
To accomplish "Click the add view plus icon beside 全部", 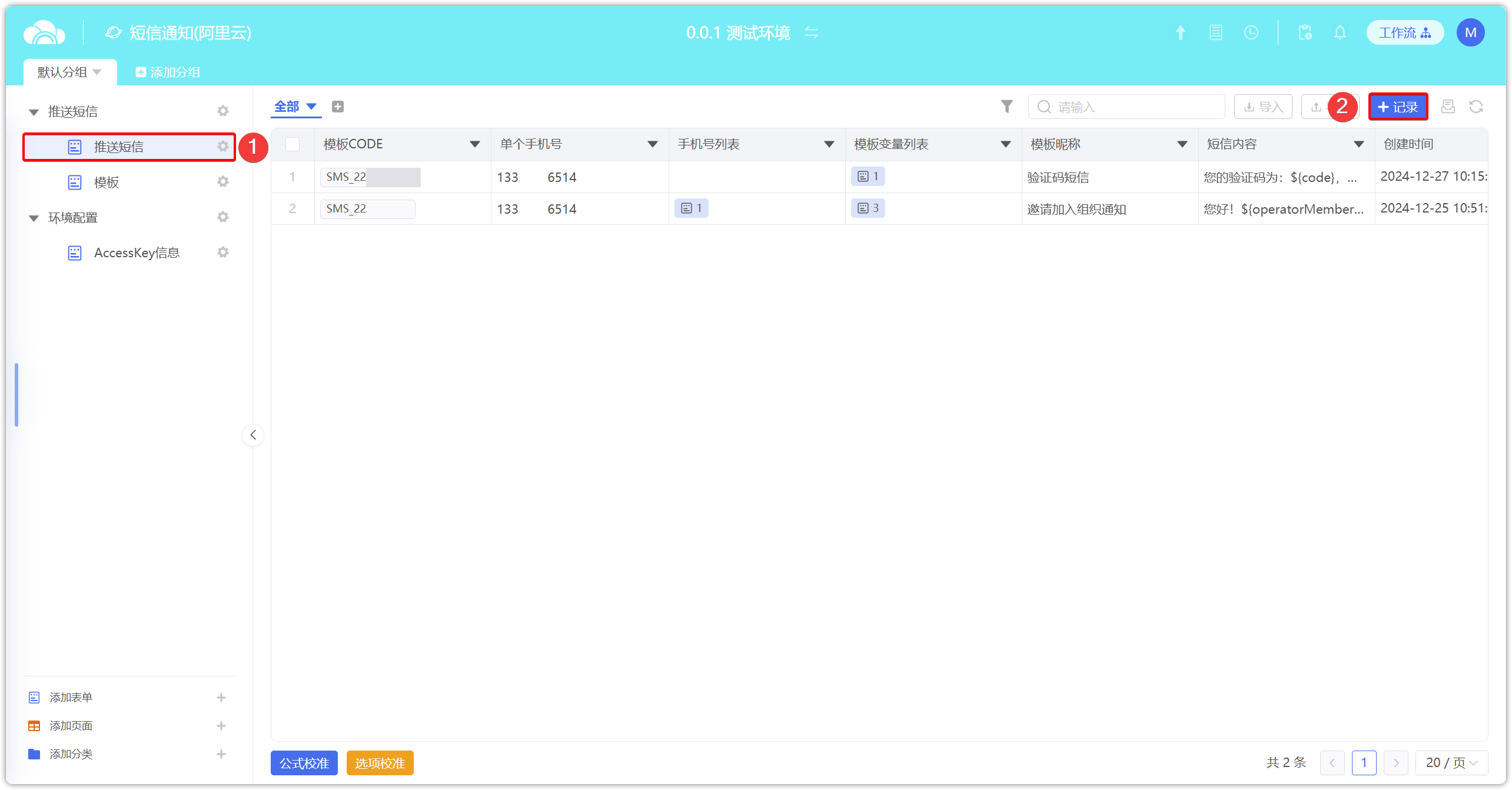I will (338, 107).
